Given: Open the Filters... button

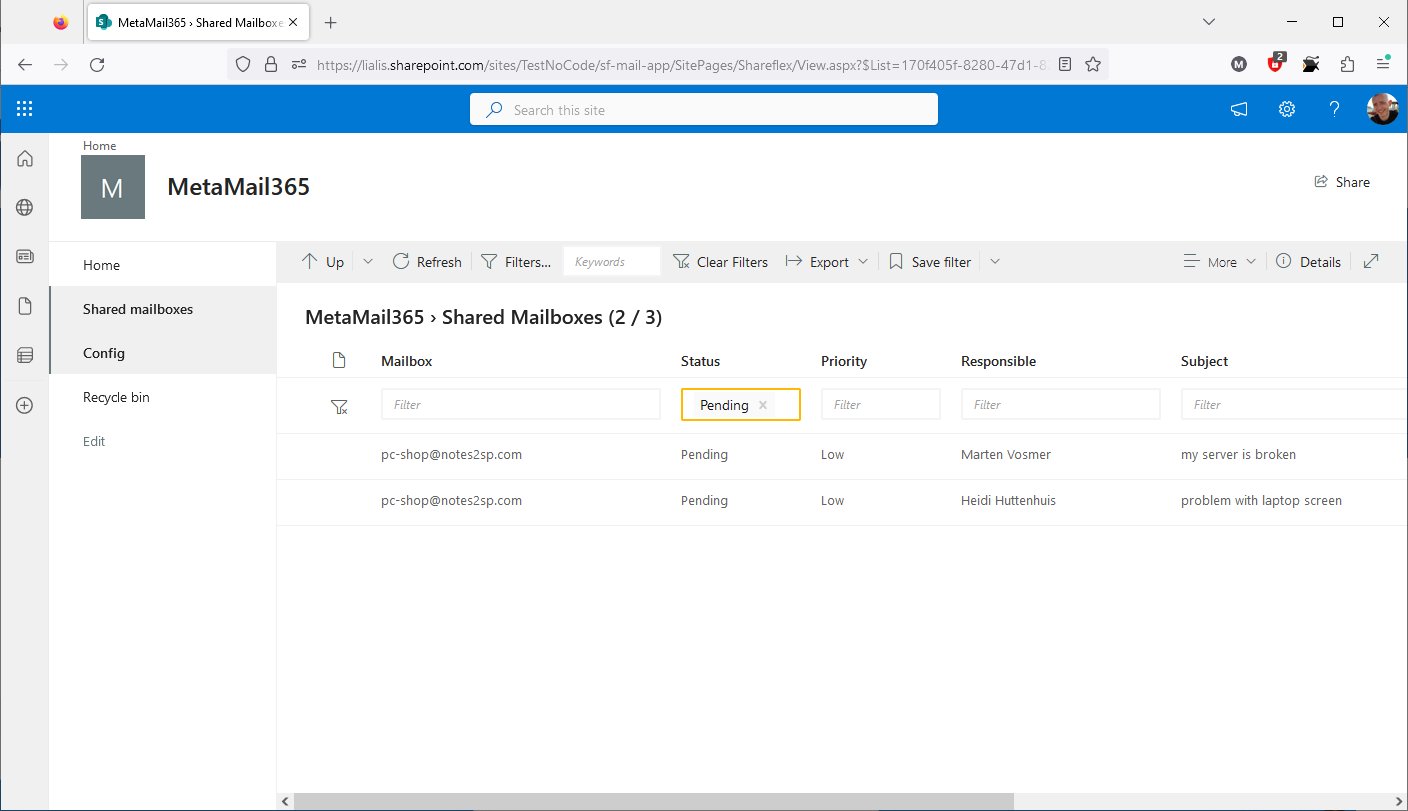Looking at the screenshot, I should pos(516,262).
